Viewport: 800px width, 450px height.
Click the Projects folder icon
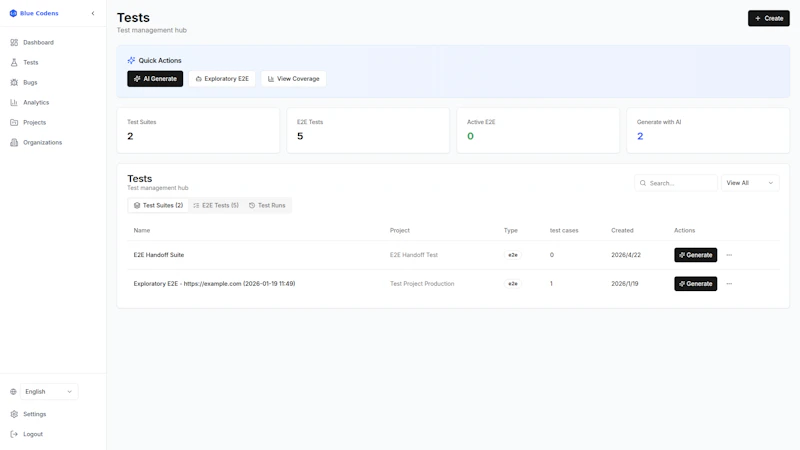click(14, 122)
